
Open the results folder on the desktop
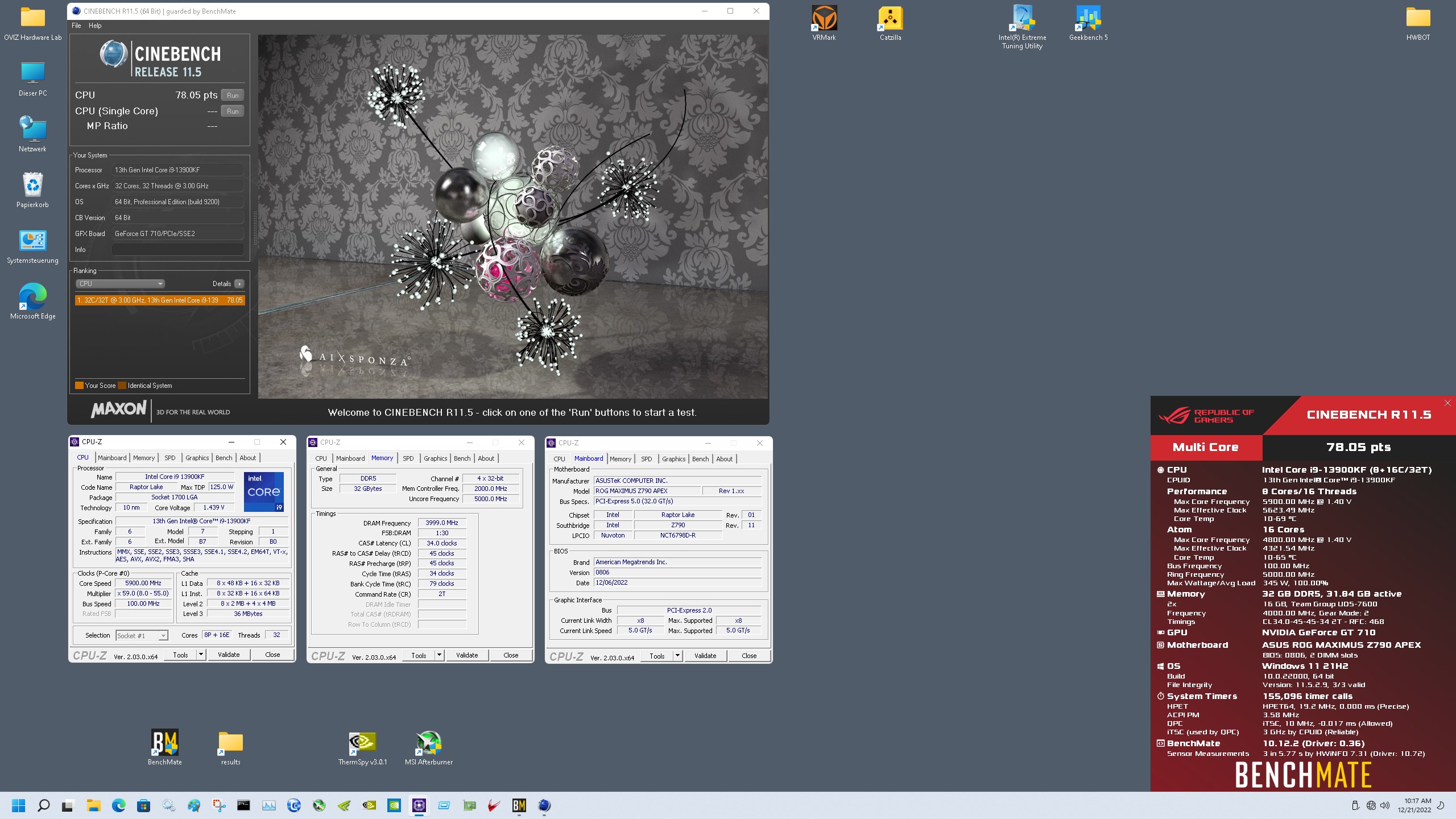(231, 747)
